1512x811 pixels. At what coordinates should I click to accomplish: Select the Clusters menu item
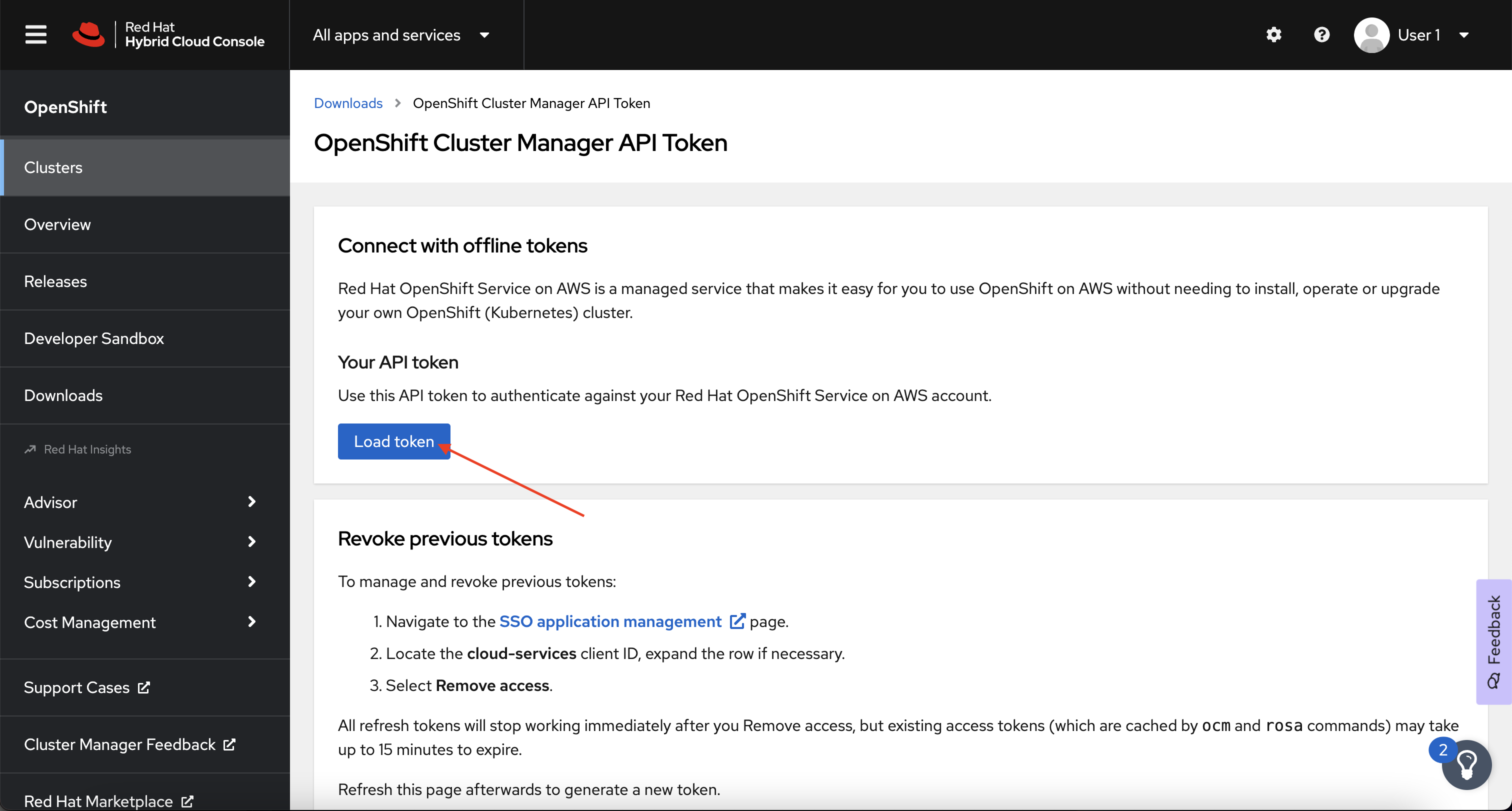tap(145, 167)
